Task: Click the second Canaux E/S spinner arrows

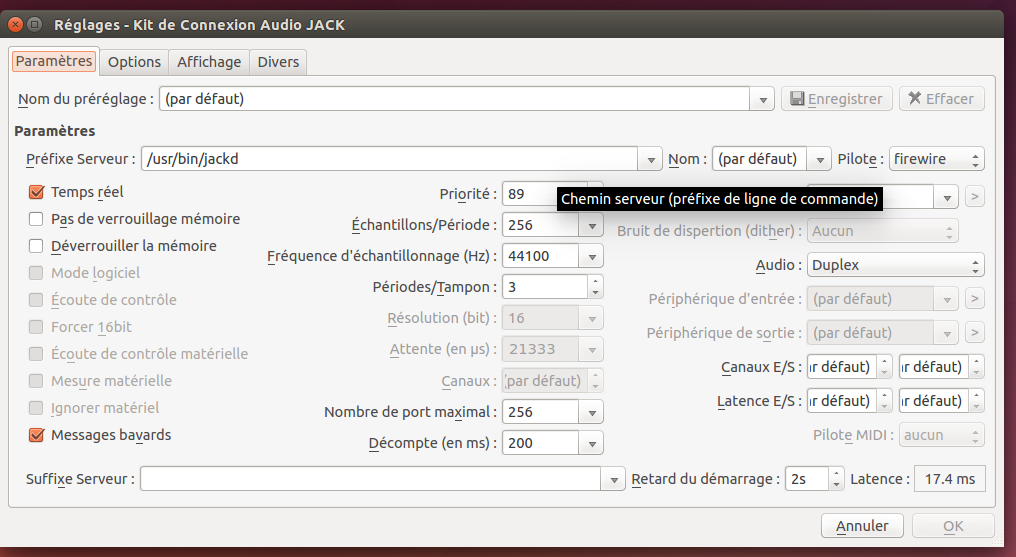Action: click(x=976, y=367)
